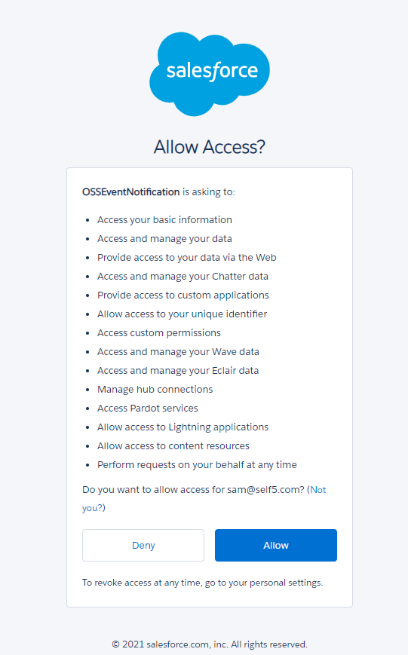The image size is (408, 655).
Task: Click 'Access and manage your Wave data'
Action: 178,352
